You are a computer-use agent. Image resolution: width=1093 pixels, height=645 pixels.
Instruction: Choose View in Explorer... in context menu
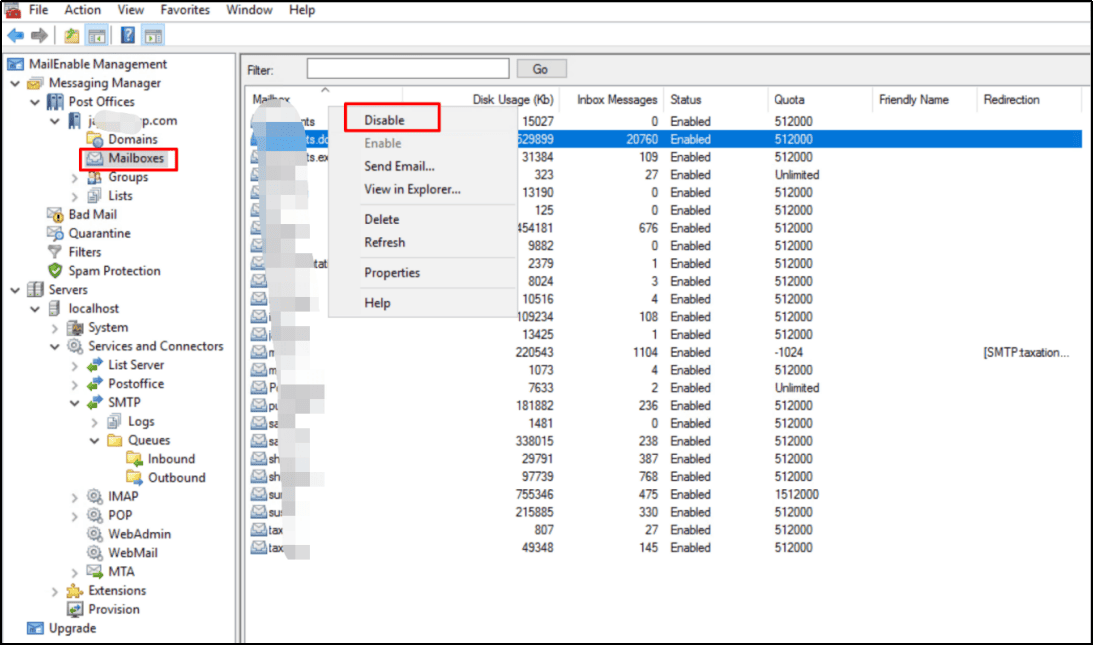coord(412,189)
